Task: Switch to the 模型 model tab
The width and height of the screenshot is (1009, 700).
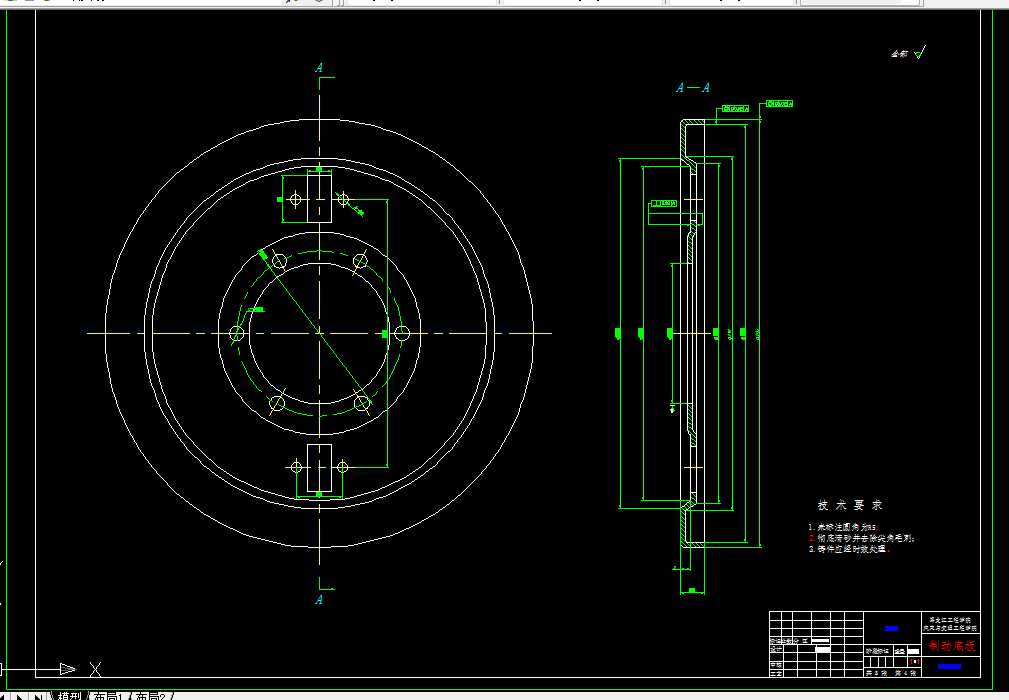Action: (69, 696)
